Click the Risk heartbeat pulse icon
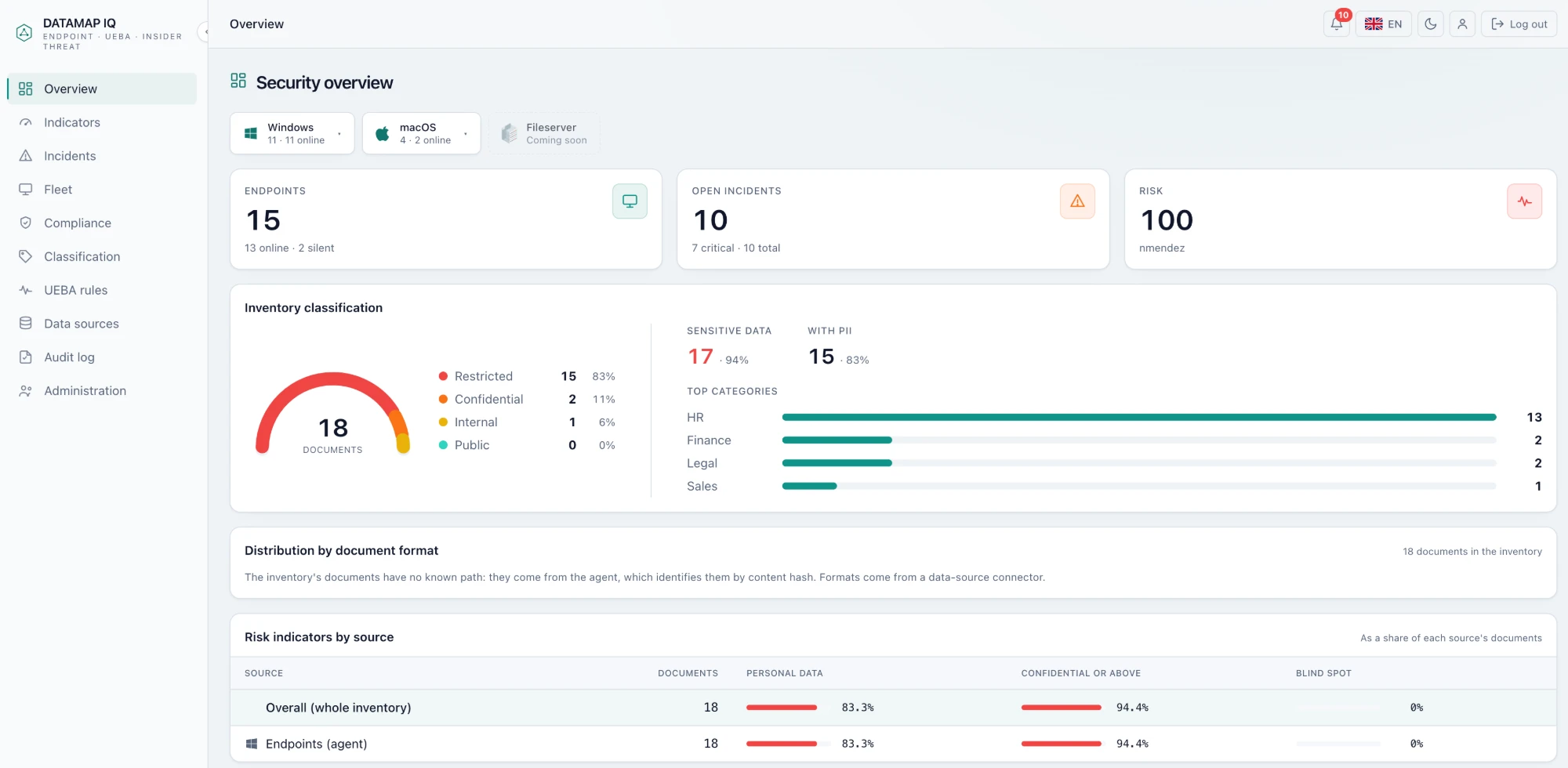1568x768 pixels. [x=1524, y=201]
